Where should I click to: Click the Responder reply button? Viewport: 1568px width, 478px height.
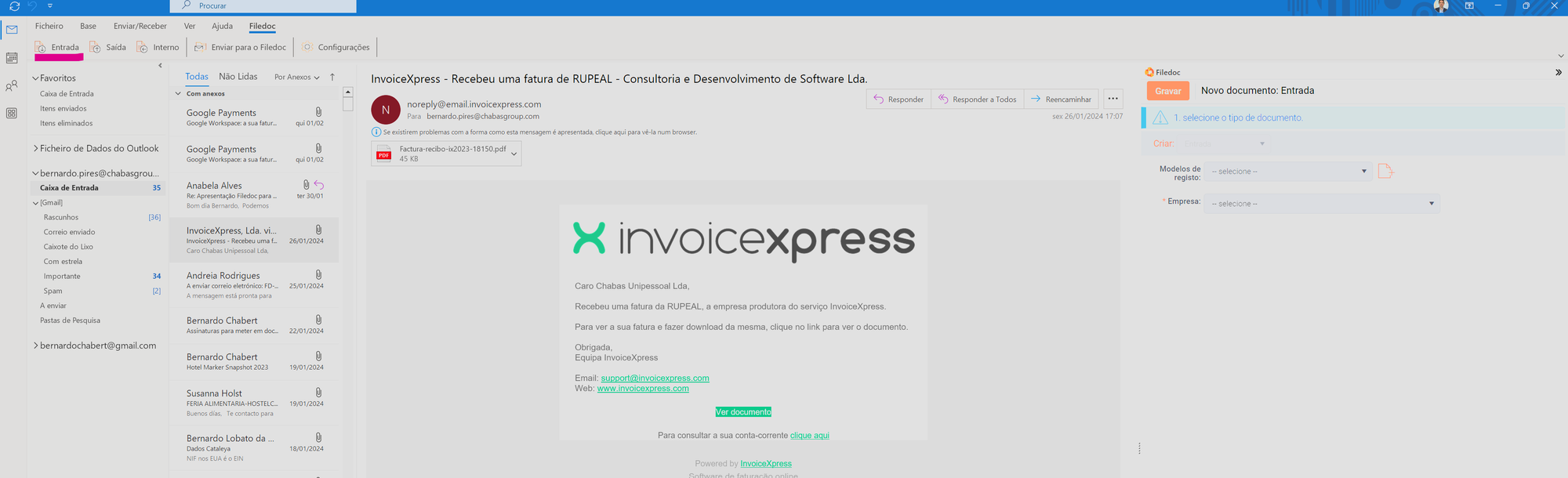[x=898, y=100]
